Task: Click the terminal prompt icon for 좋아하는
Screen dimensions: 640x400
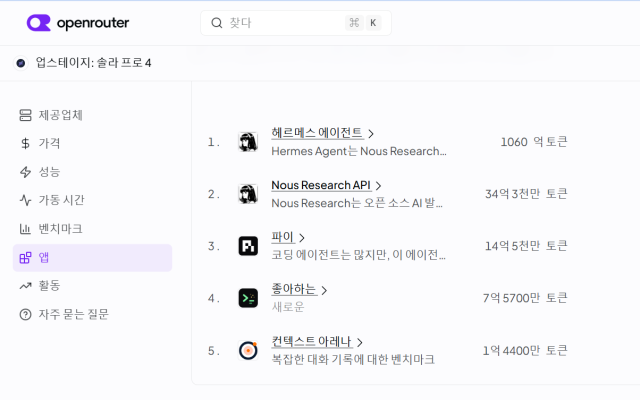Action: (248, 298)
